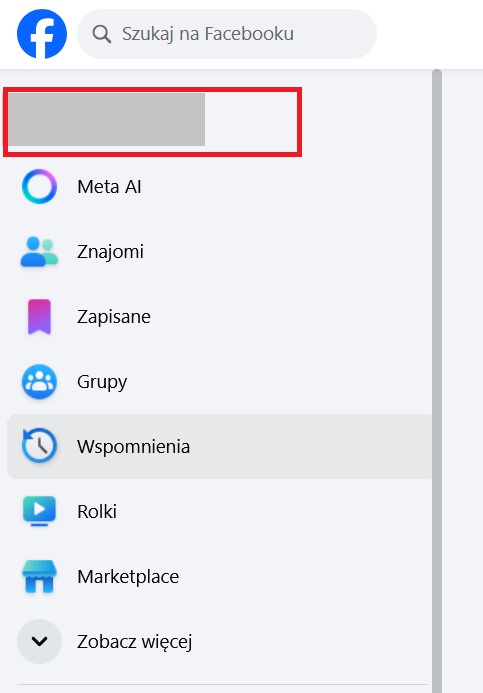Open Zapisane saved items label
The width and height of the screenshot is (483, 693).
(x=114, y=317)
